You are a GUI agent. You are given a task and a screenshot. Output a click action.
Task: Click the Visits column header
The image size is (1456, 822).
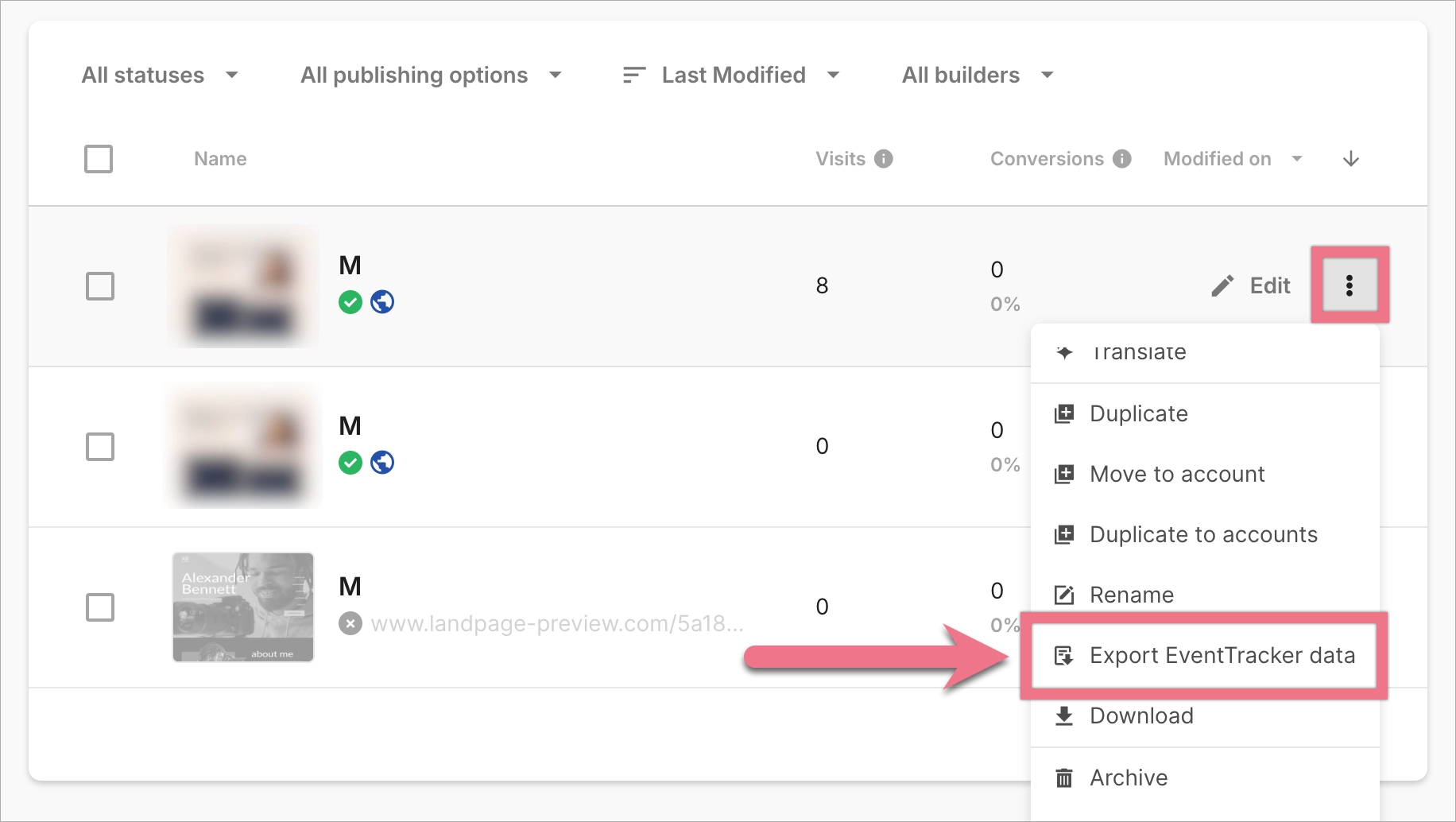(x=840, y=159)
